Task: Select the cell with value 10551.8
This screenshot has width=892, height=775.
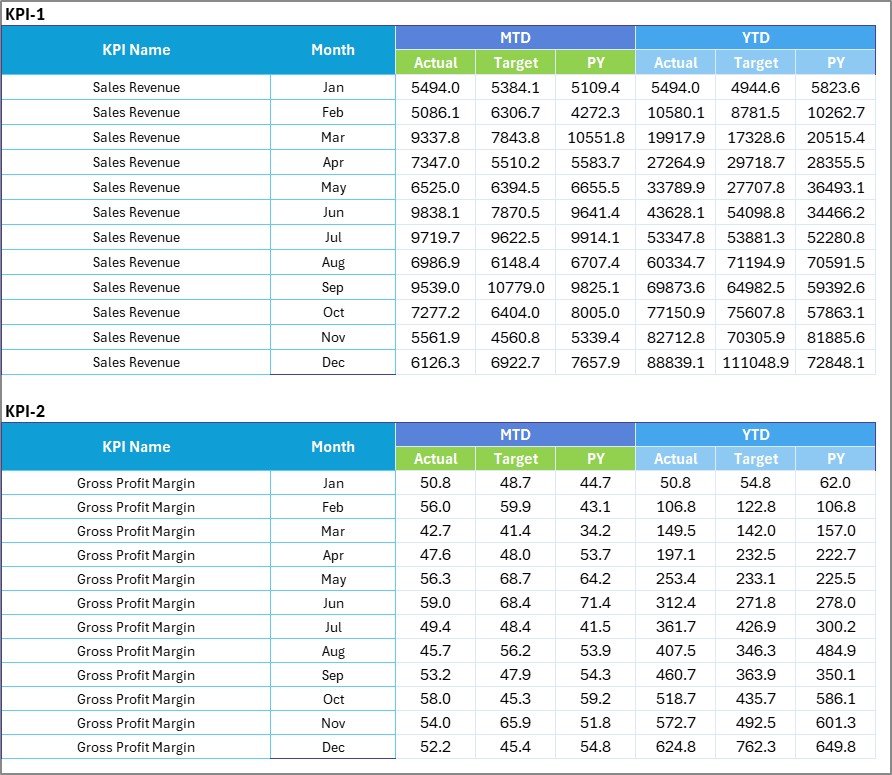Action: pos(595,137)
